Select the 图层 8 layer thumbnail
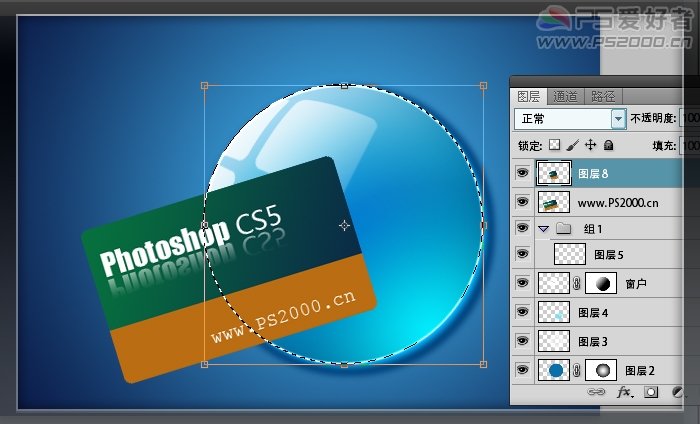 click(x=554, y=173)
